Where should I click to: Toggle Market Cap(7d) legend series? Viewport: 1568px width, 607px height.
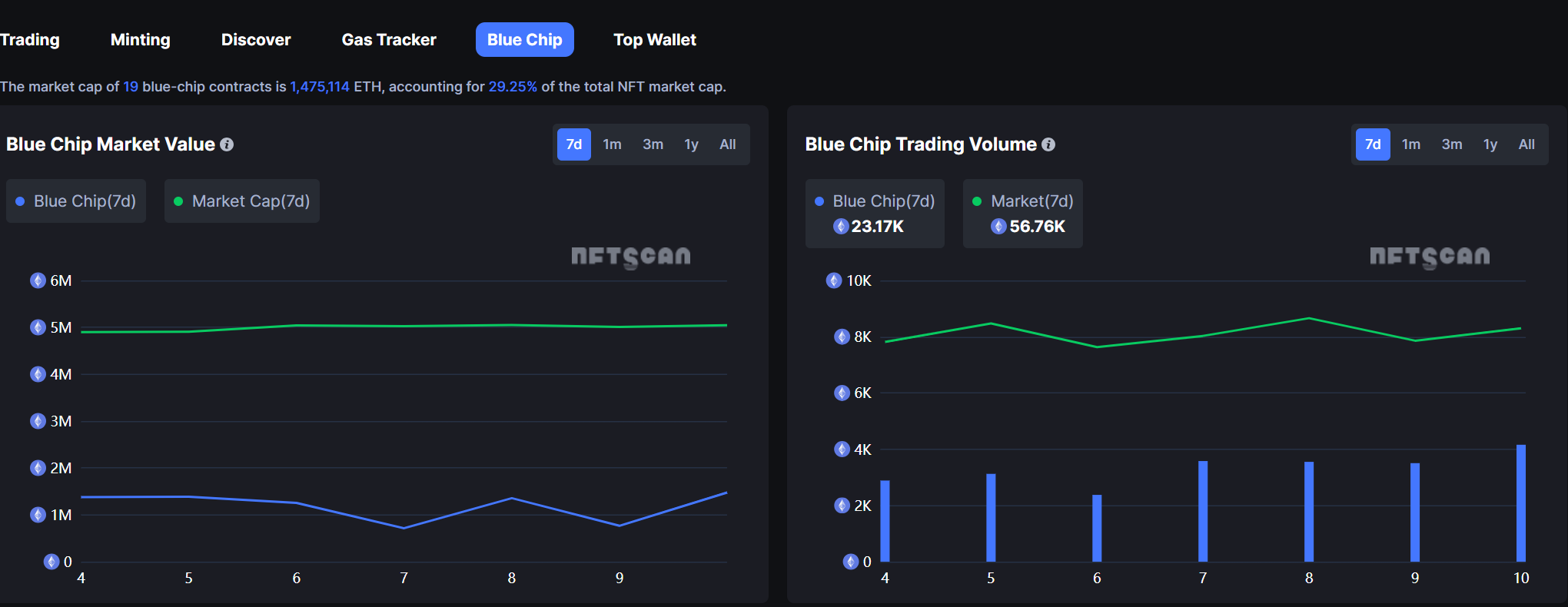[x=242, y=201]
